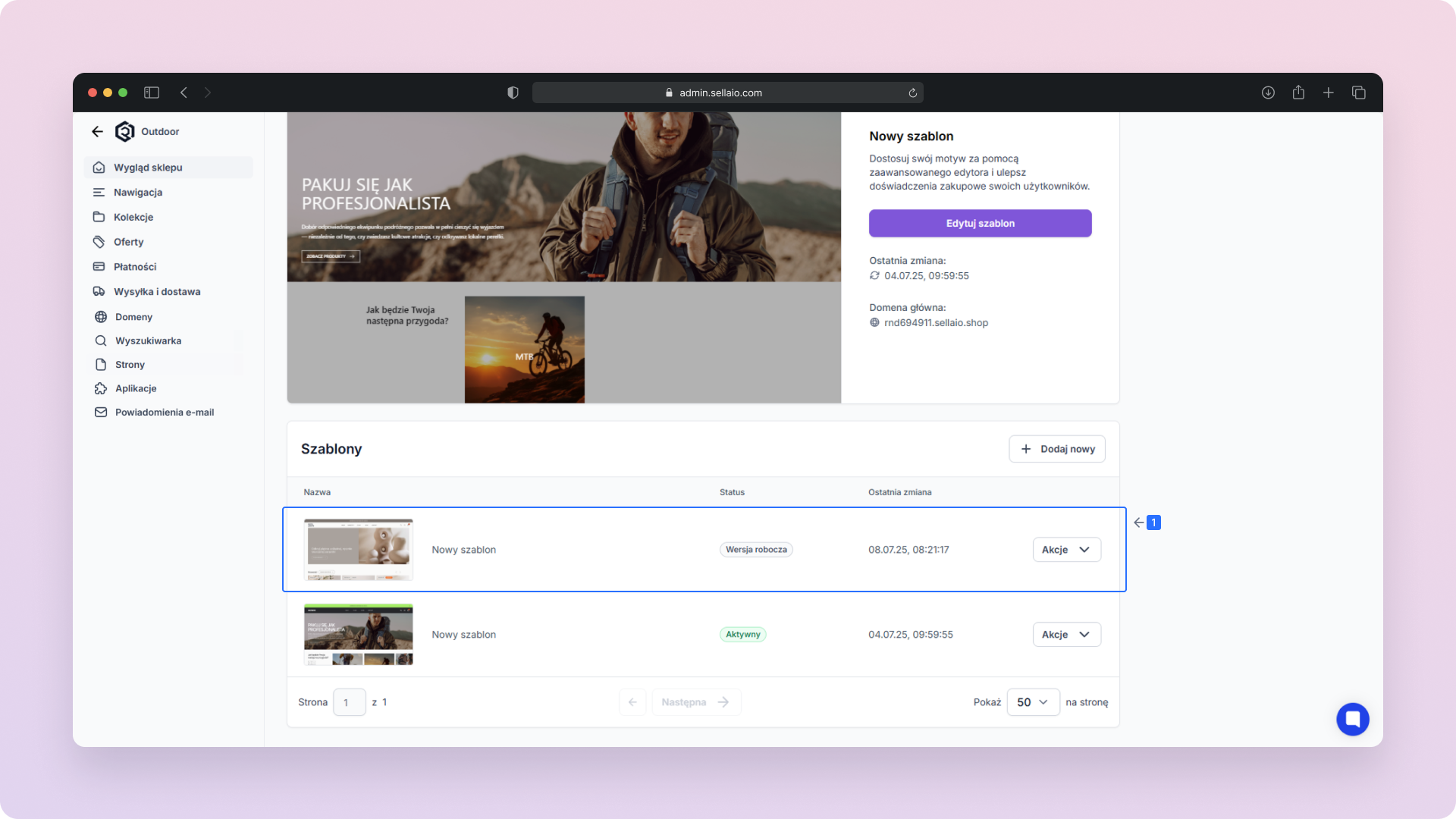Open Akcje dropdown for active template

(1066, 635)
